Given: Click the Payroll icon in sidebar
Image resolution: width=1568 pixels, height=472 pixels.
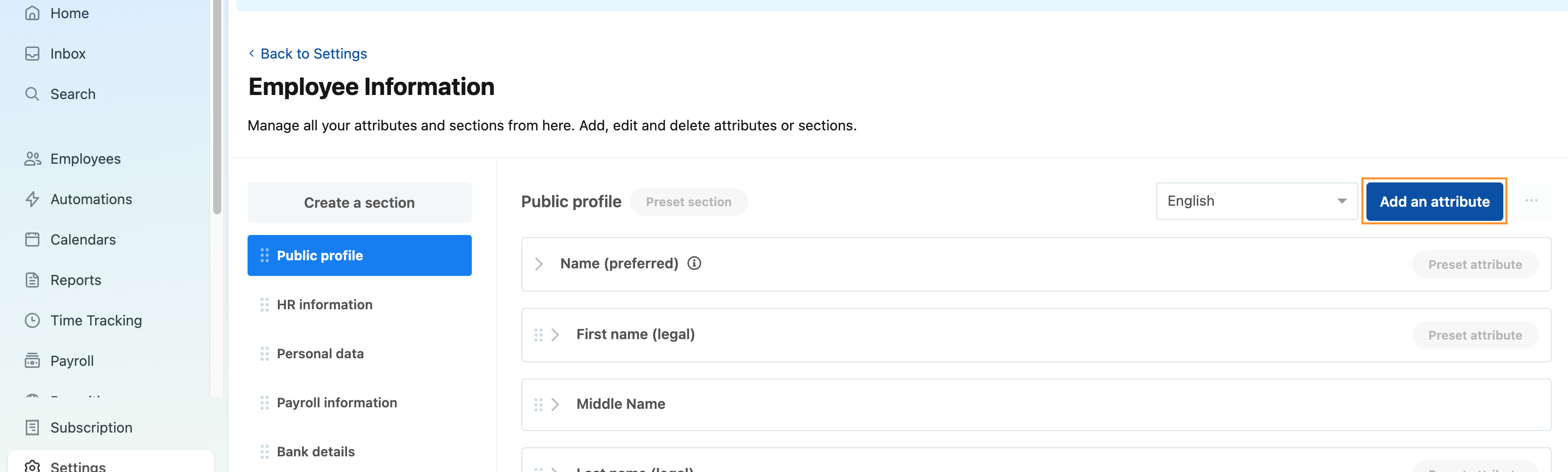Looking at the screenshot, I should coord(32,360).
